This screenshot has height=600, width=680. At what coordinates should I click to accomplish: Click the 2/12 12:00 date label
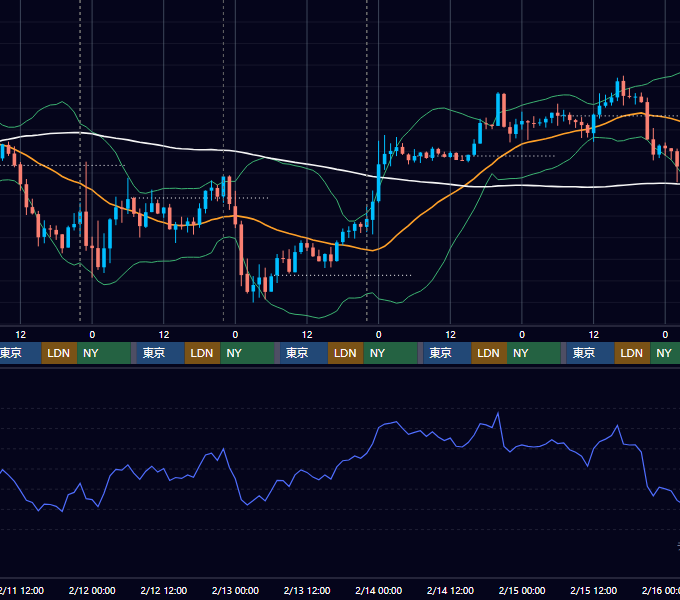point(163,590)
